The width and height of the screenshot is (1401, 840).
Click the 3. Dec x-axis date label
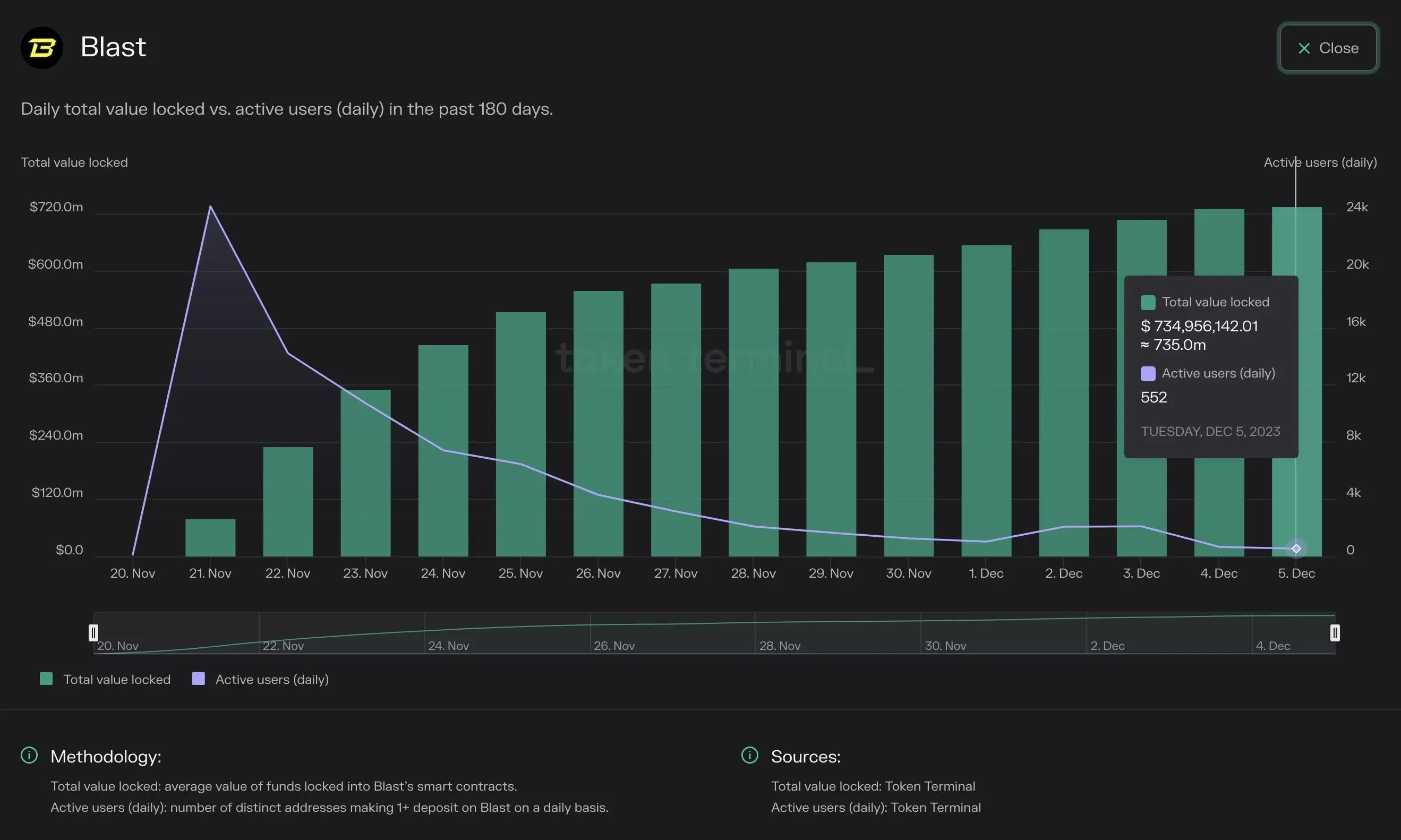point(1141,573)
